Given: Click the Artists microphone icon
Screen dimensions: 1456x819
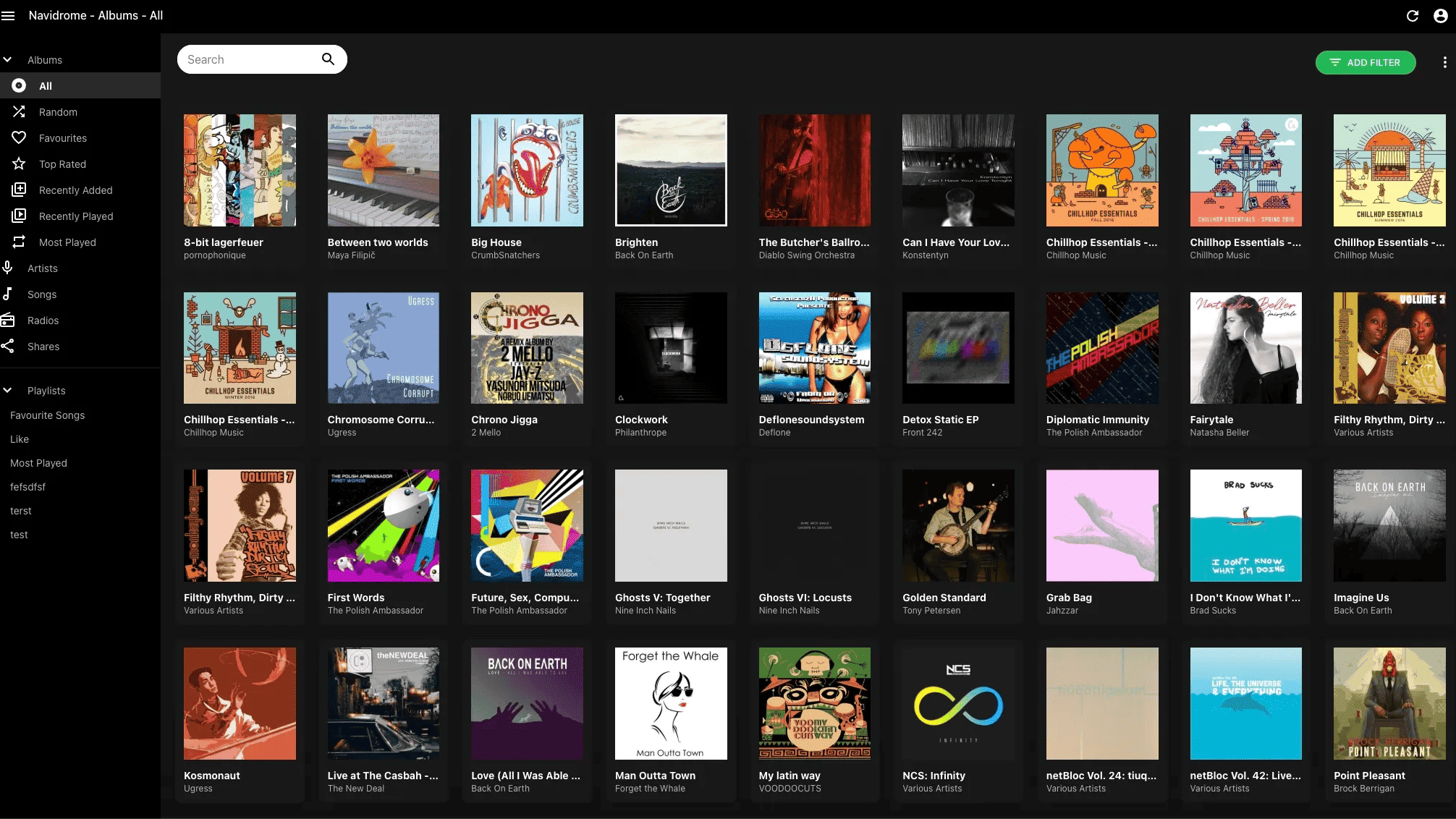Looking at the screenshot, I should (7, 268).
